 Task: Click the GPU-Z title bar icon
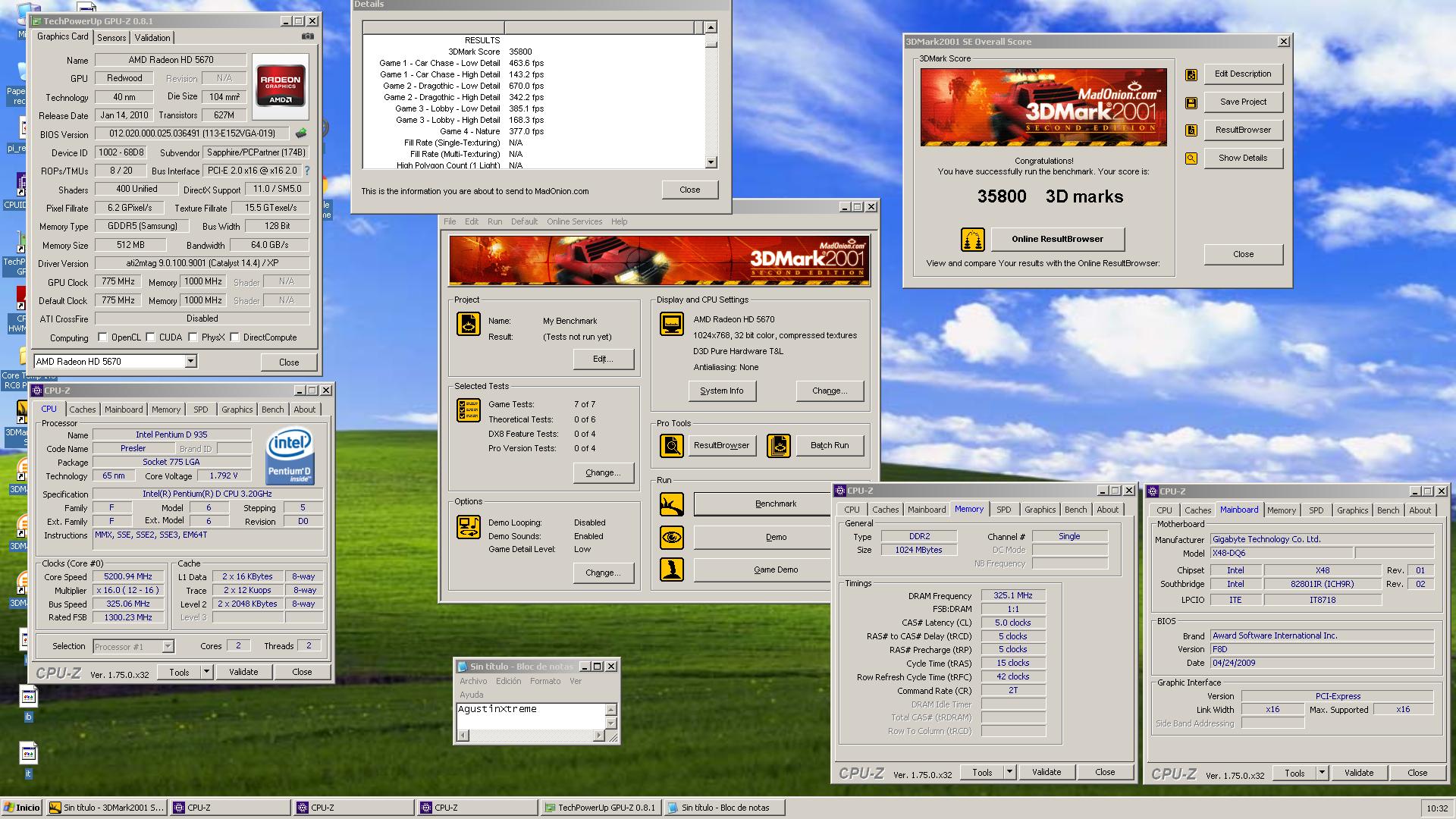pyautogui.click(x=36, y=21)
